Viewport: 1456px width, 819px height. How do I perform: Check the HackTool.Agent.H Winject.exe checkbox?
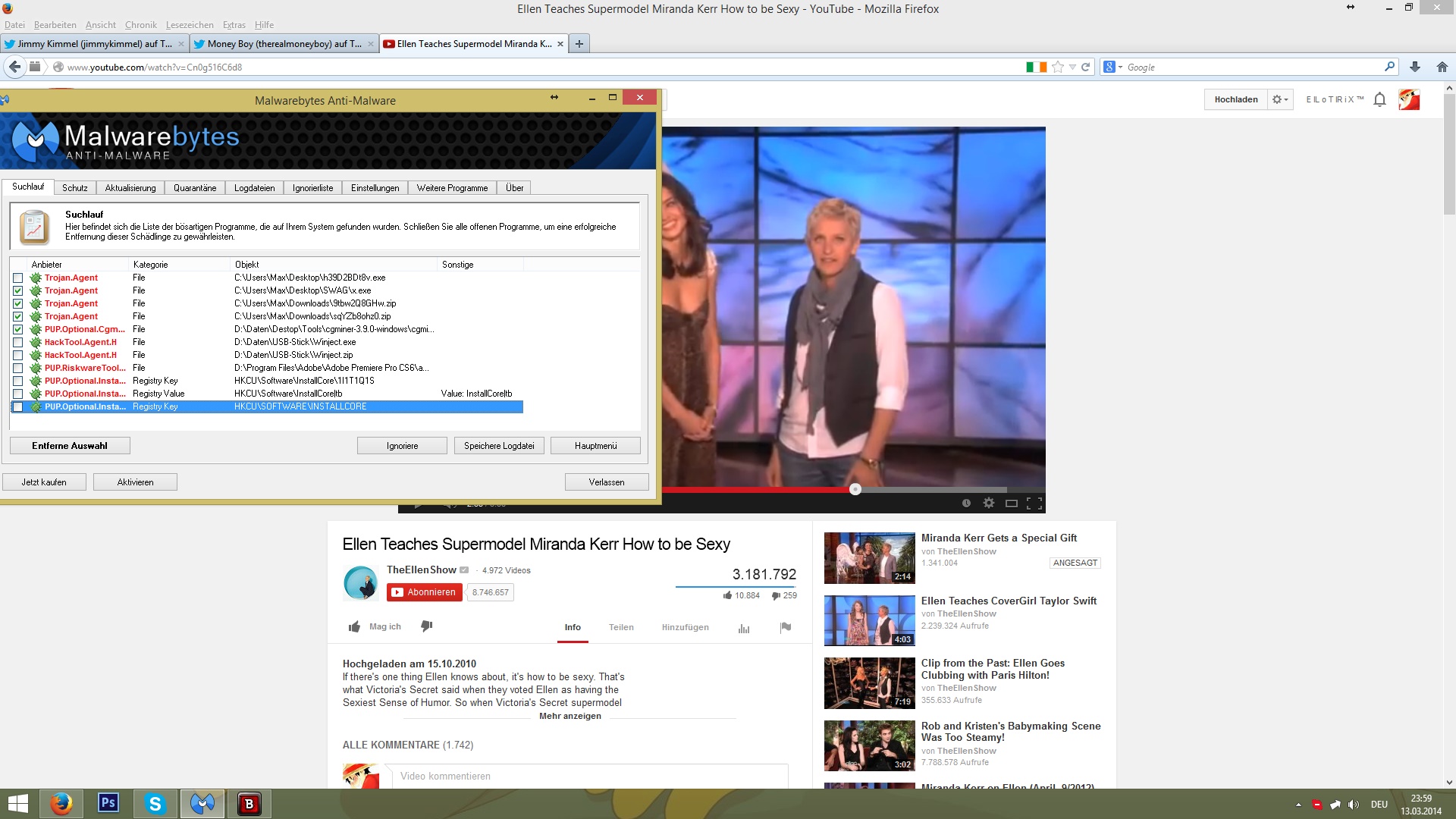tap(17, 342)
